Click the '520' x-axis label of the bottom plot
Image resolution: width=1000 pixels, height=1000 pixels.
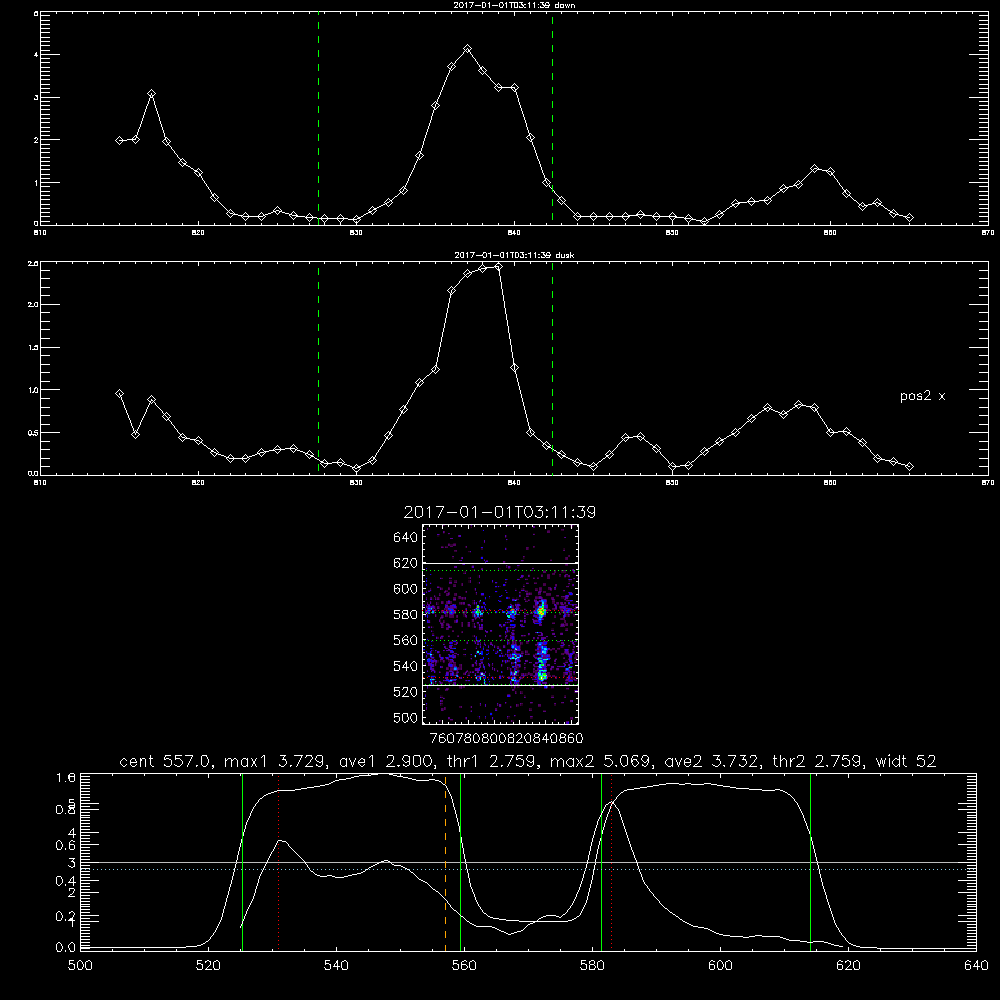[208, 966]
